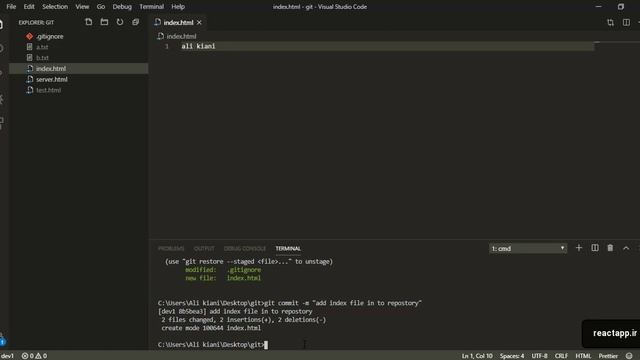Viewport: 640px width, 360px height.
Task: Open the Edit menu
Action: point(29,7)
